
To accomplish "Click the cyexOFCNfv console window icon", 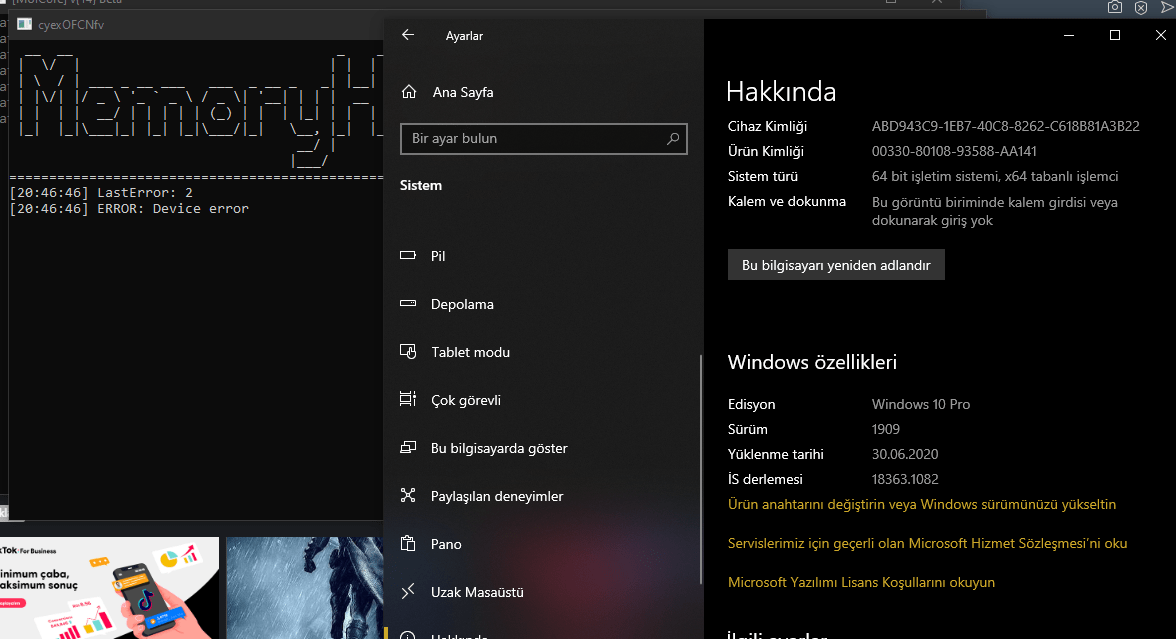I will pos(25,24).
